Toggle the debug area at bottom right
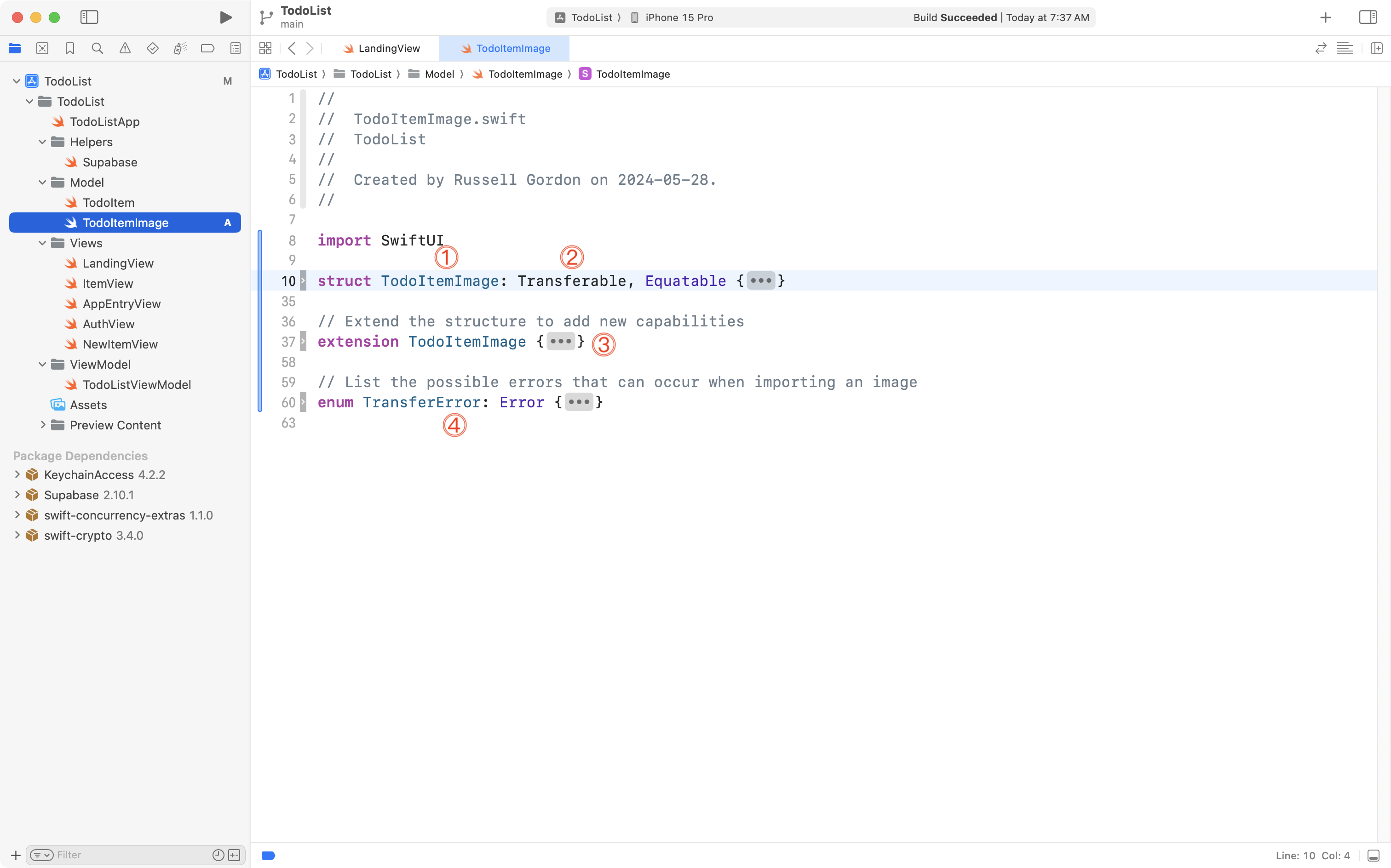Image resolution: width=1391 pixels, height=868 pixels. 1373,855
